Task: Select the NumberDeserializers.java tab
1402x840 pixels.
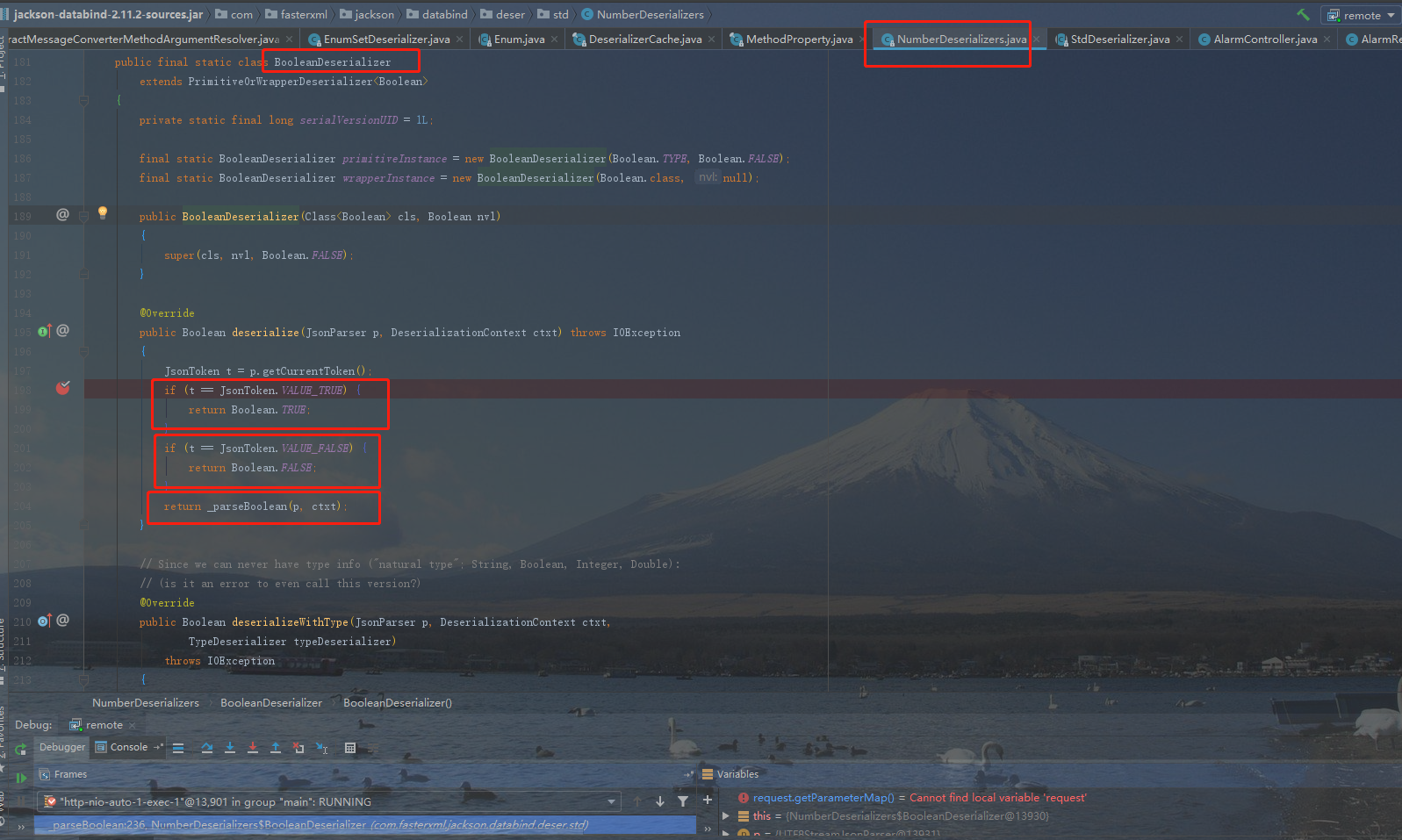Action: click(x=961, y=39)
